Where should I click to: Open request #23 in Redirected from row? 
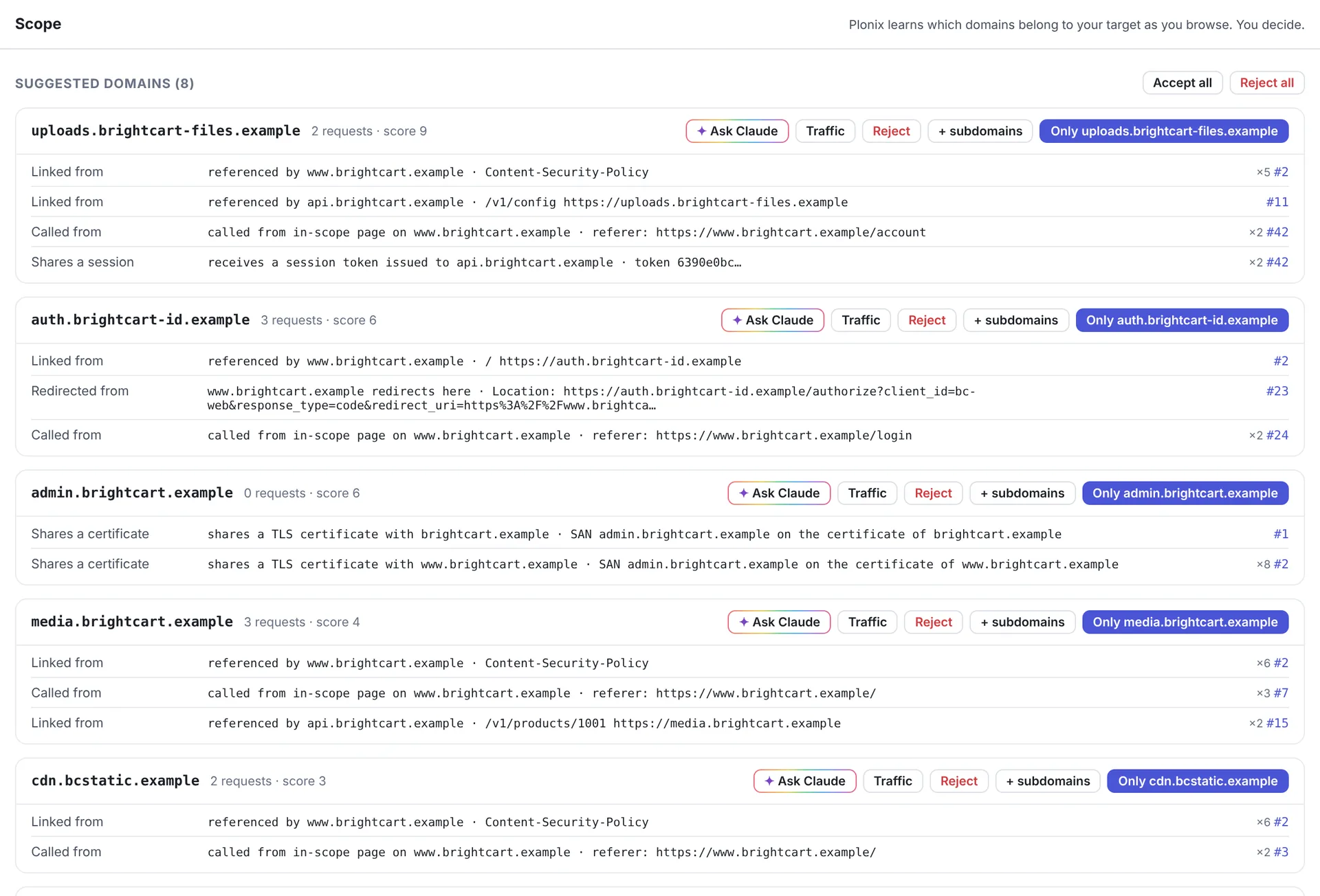point(1277,391)
